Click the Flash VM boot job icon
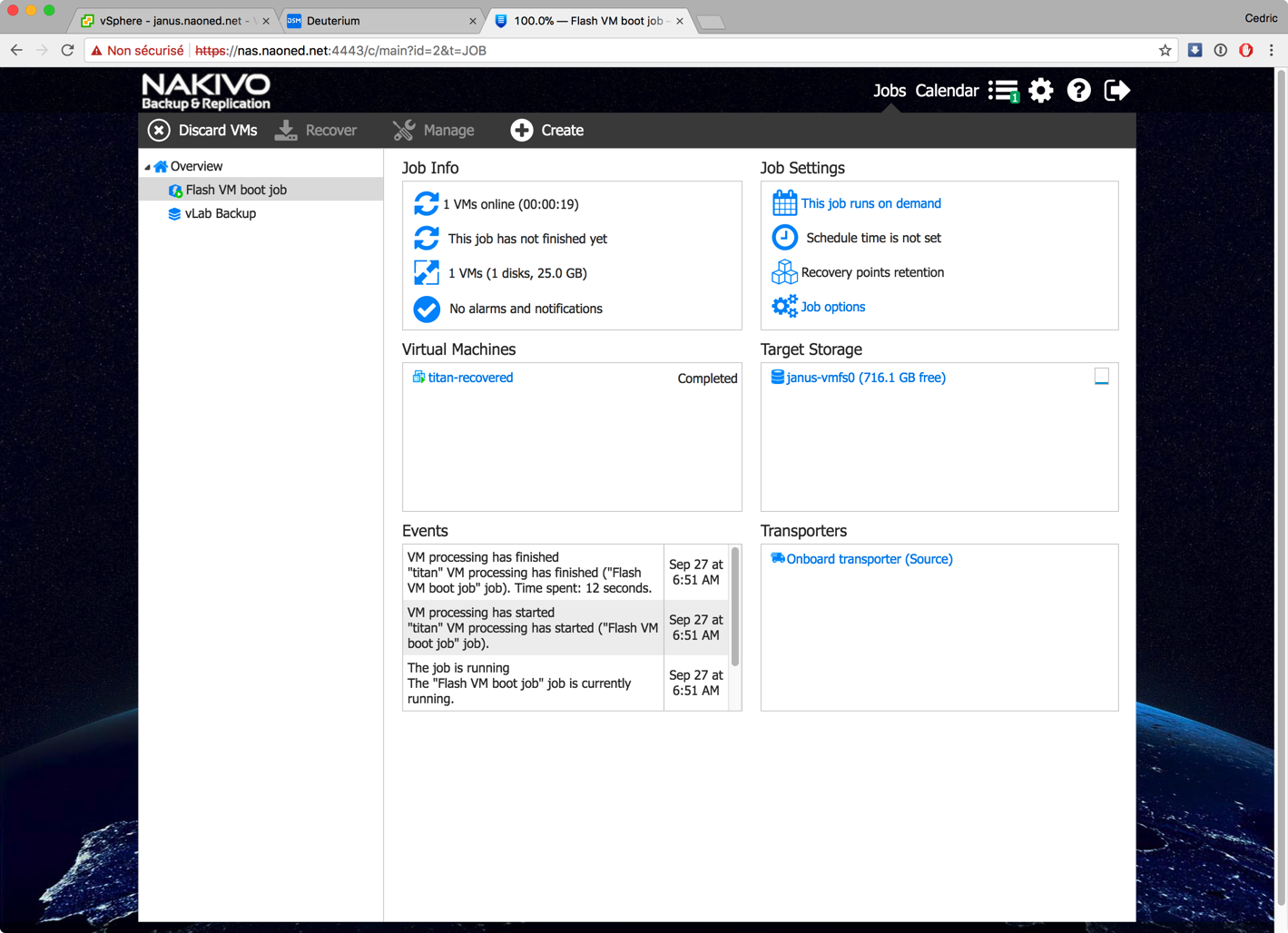1288x933 pixels. (x=175, y=191)
